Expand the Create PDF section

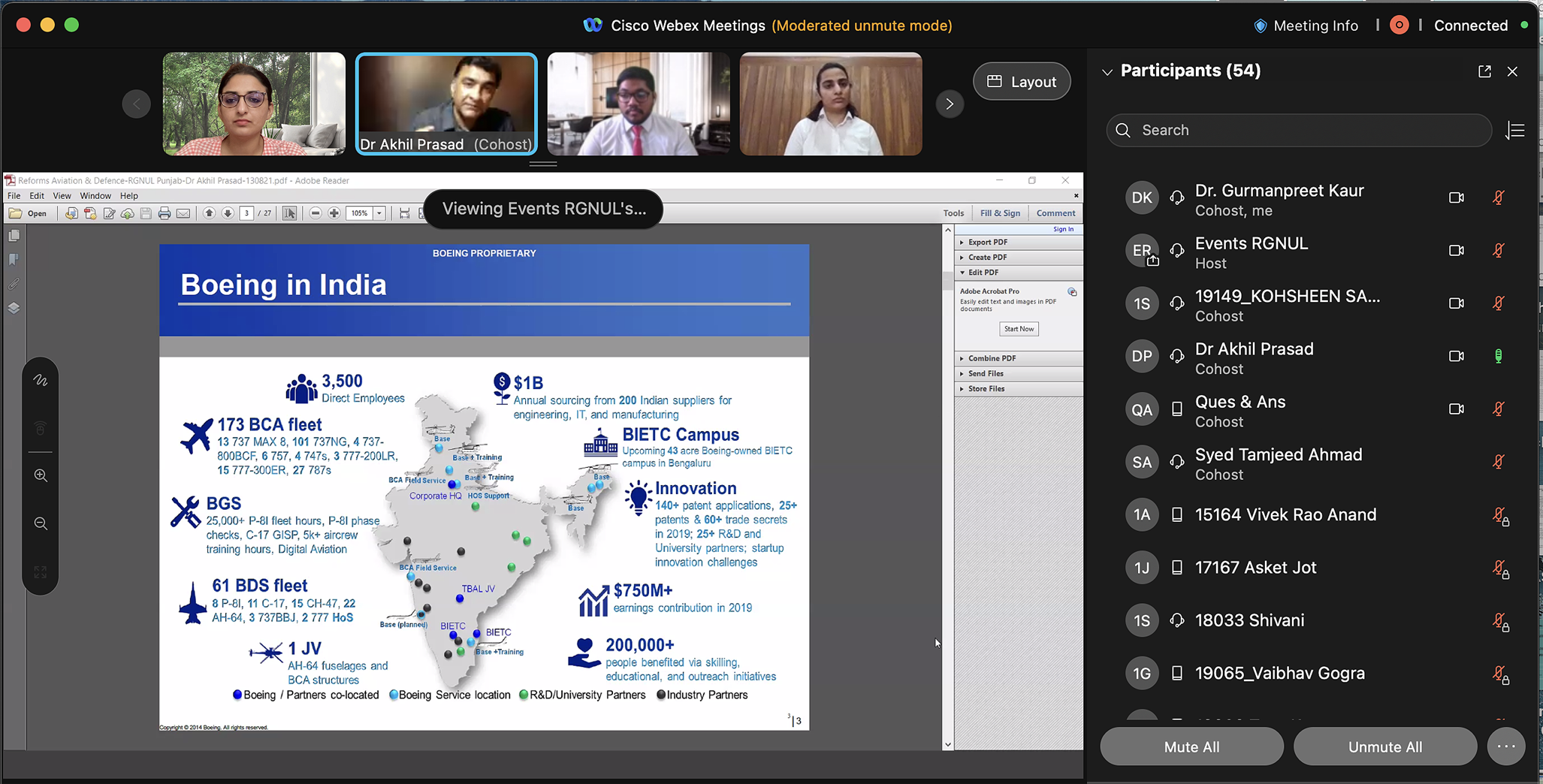coord(1019,258)
